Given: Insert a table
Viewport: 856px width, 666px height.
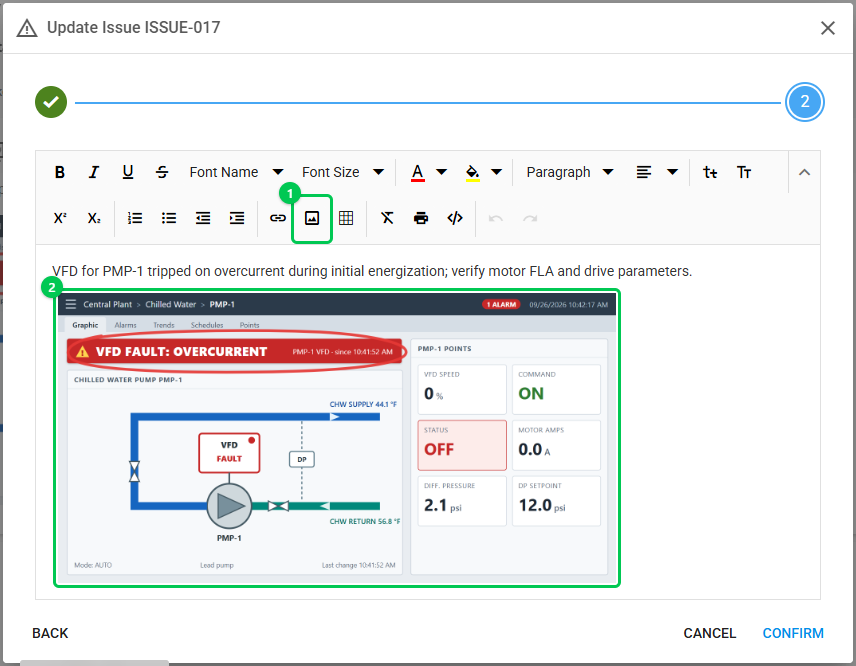Looking at the screenshot, I should [346, 218].
